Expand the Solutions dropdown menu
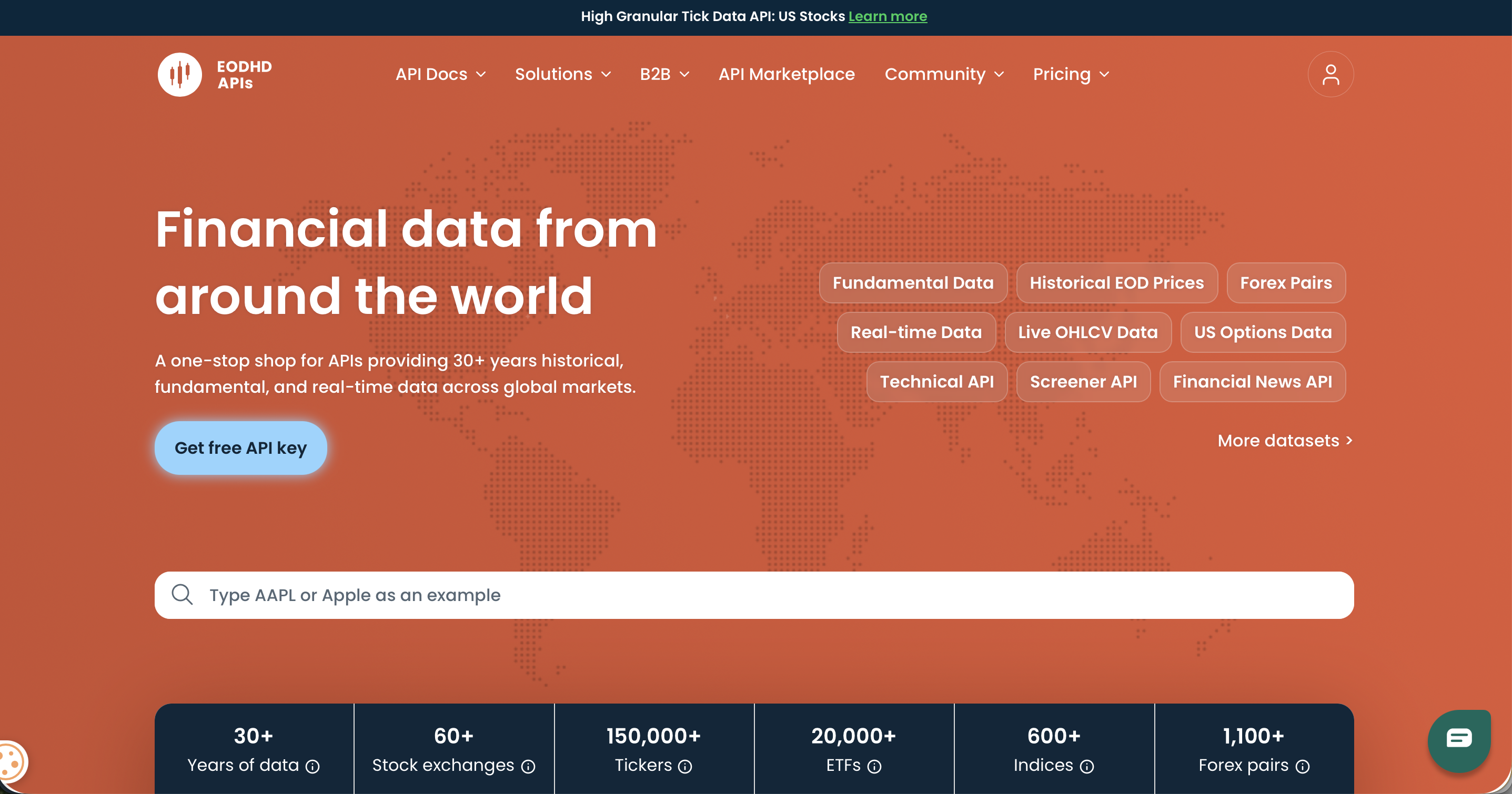1512x794 pixels. point(563,75)
